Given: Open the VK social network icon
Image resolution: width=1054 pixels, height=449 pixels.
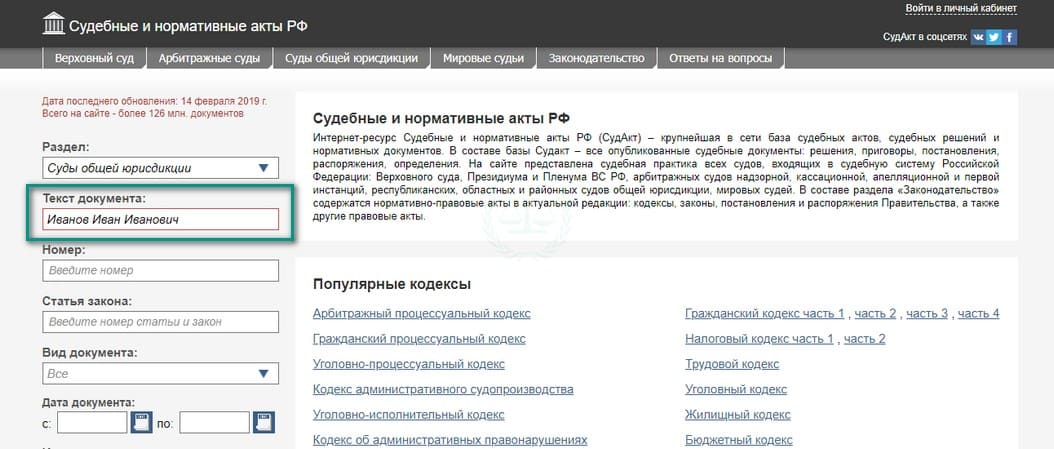Looking at the screenshot, I should (x=977, y=37).
